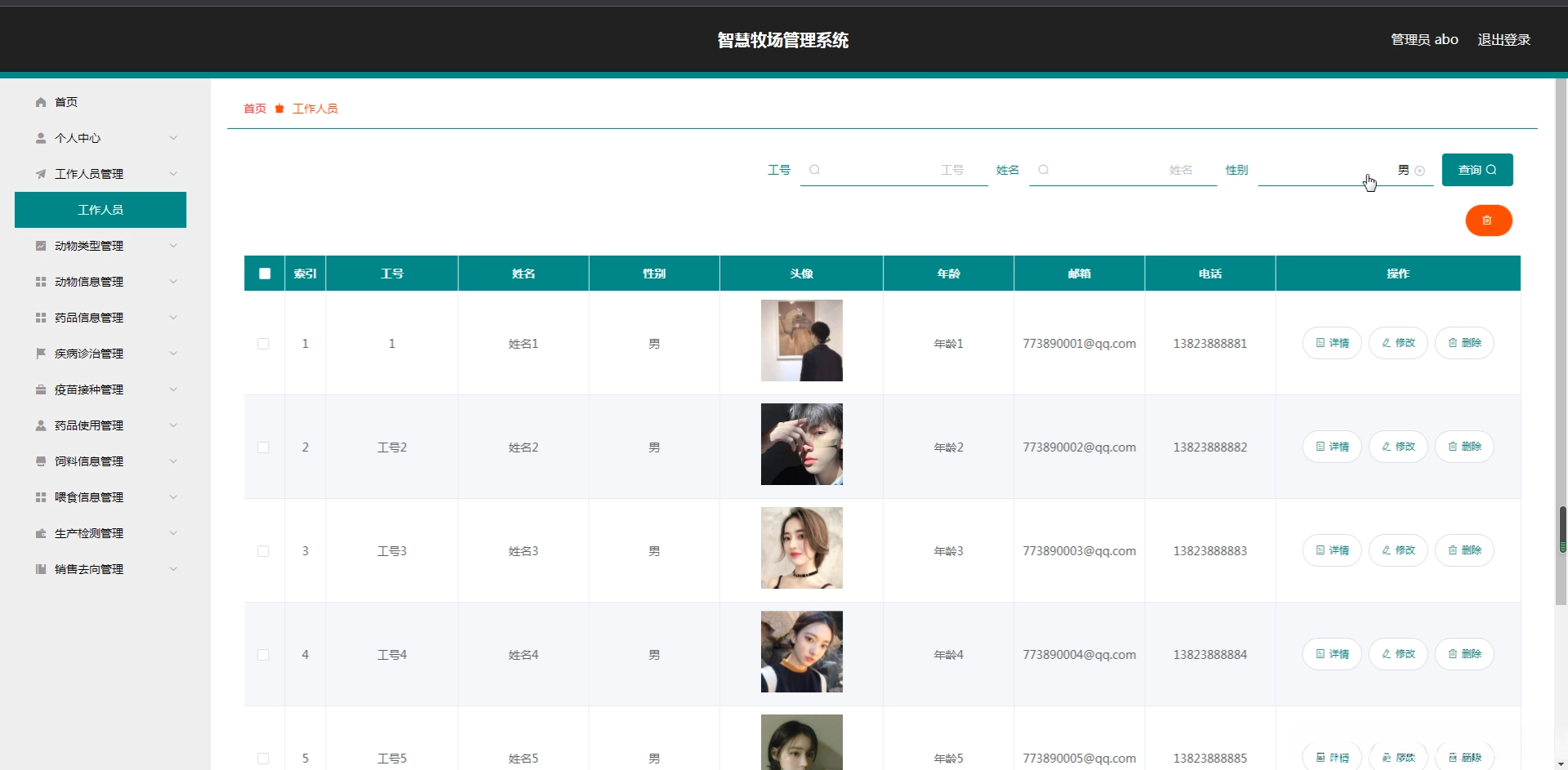This screenshot has height=770, width=1568.
Task: Click 退出登录 to log out
Action: (x=1503, y=39)
